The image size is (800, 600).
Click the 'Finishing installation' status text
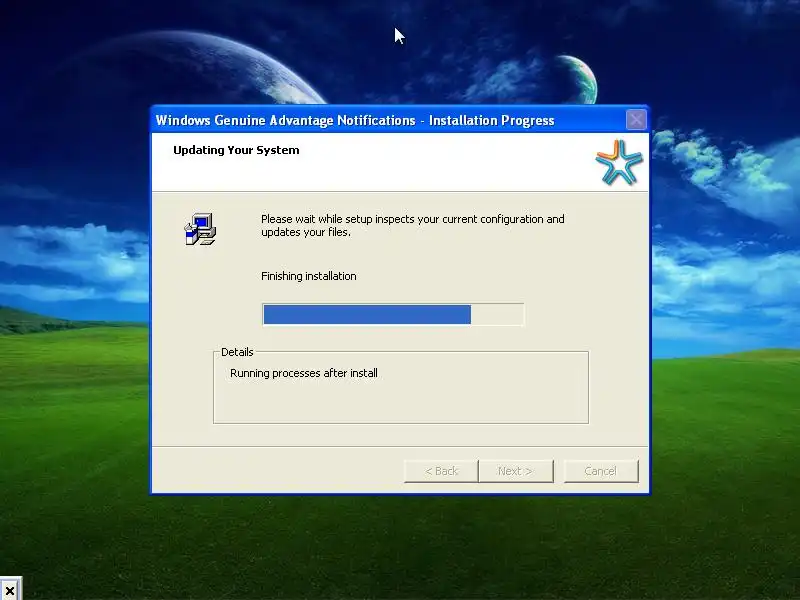click(x=309, y=276)
